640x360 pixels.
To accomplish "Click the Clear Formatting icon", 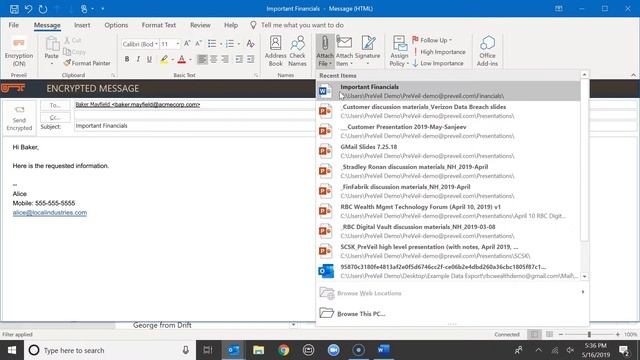I will (251, 44).
